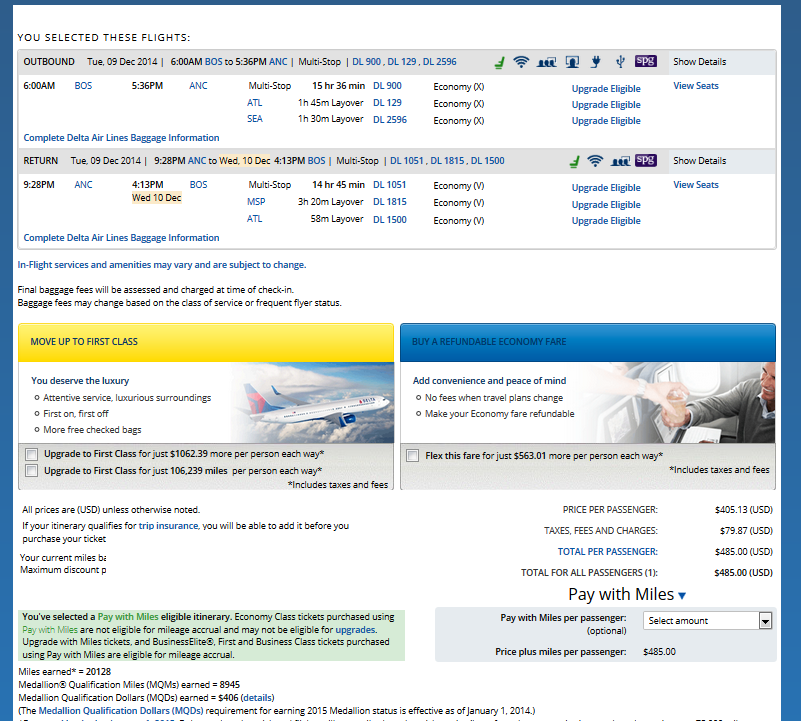Open the Select amount miles dropdown
This screenshot has height=721, width=801.
click(708, 621)
